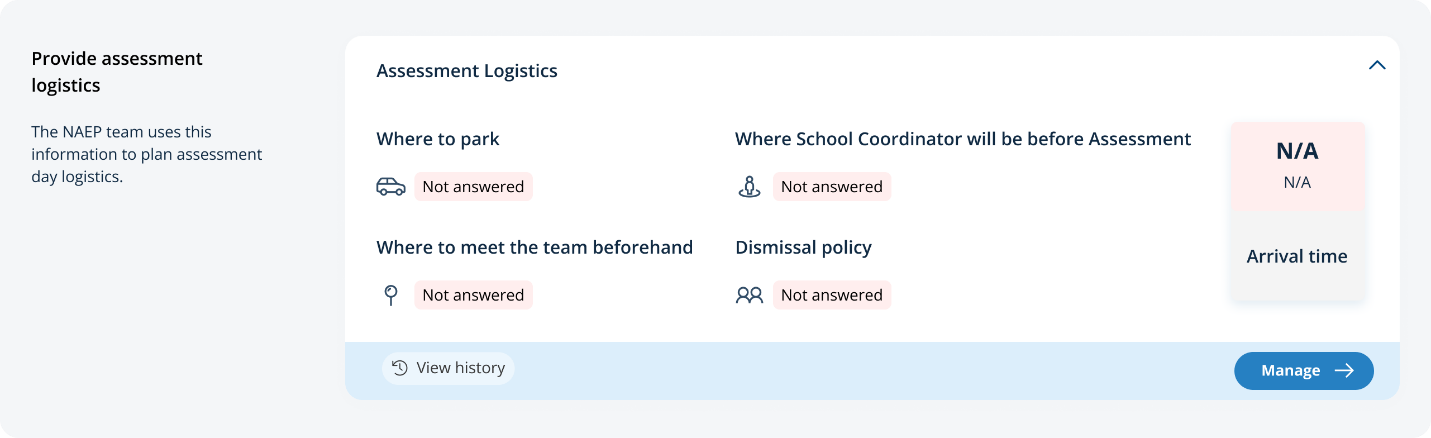Click the Dismissal policy label
This screenshot has width=1431, height=438.
(x=803, y=247)
